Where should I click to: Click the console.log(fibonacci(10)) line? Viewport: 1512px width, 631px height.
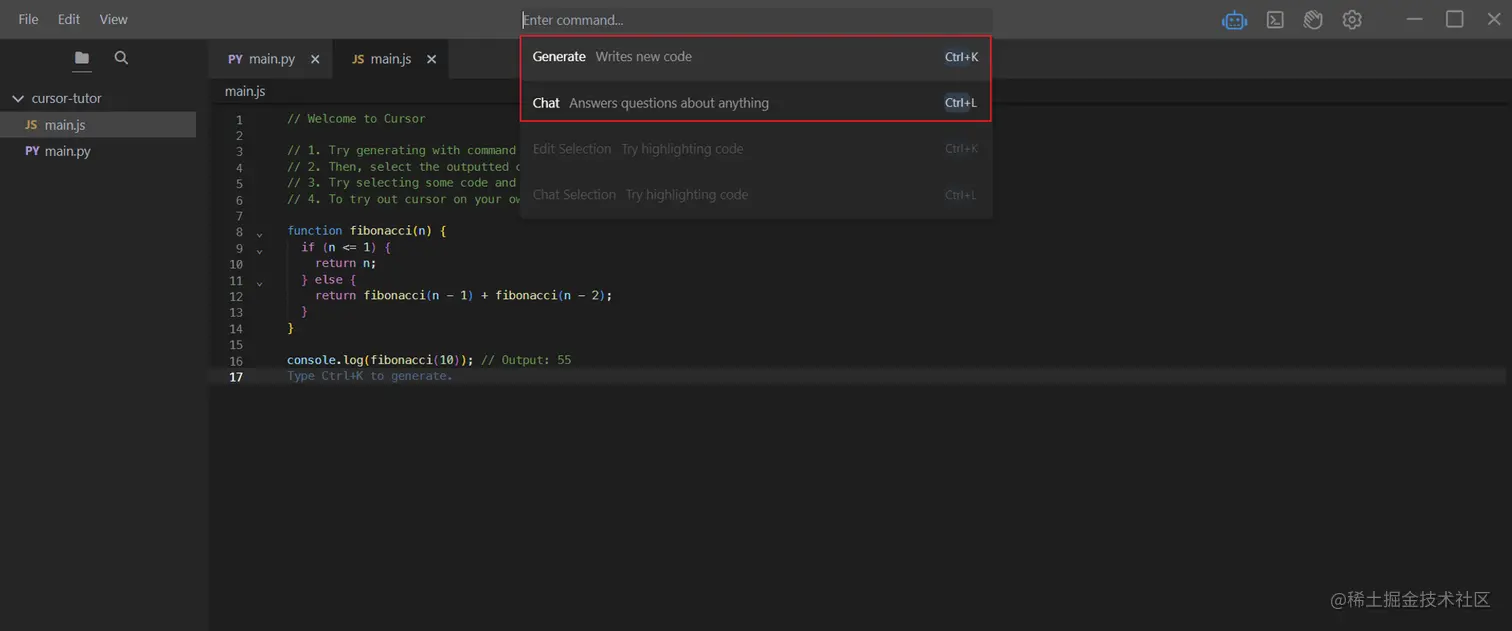click(429, 360)
